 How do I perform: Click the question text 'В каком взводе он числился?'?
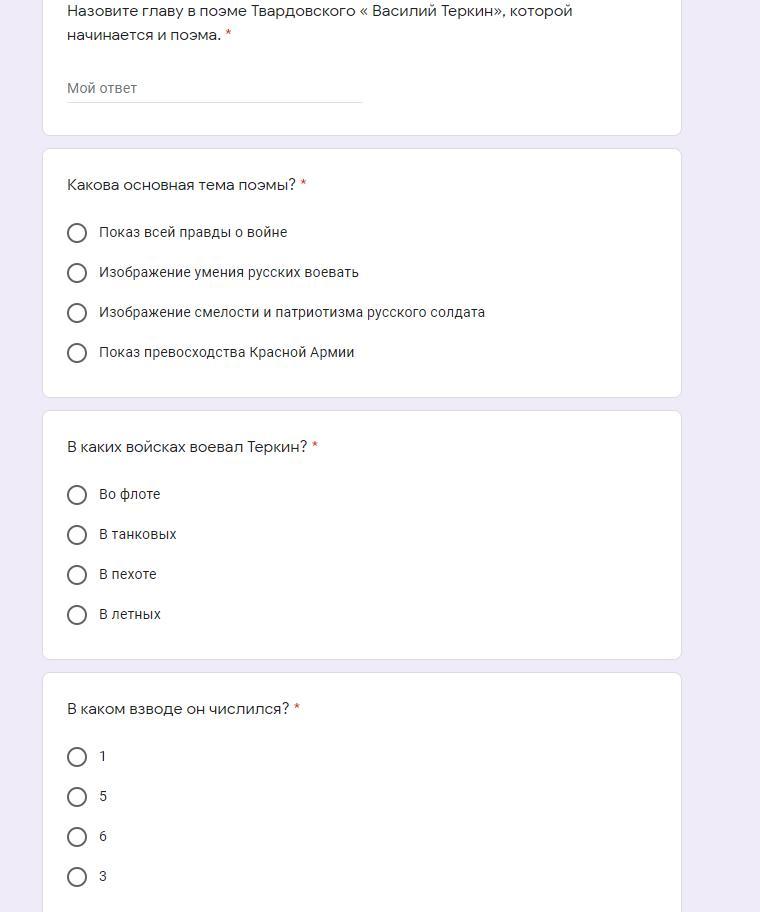pyautogui.click(x=178, y=709)
